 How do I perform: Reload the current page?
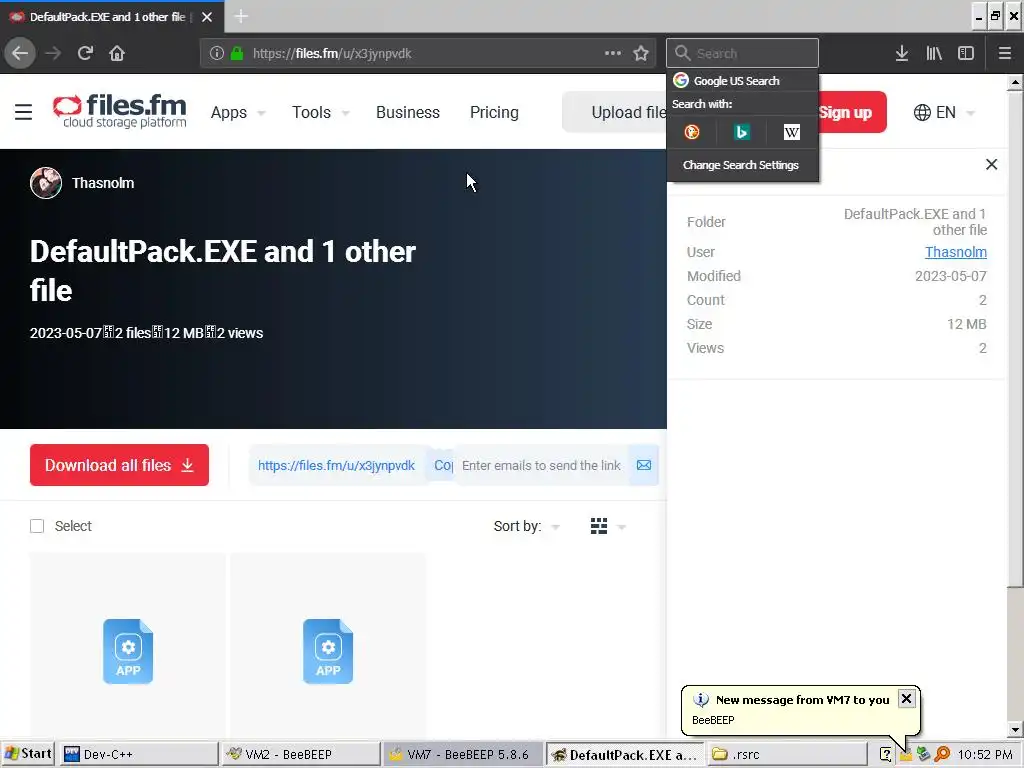tap(85, 53)
